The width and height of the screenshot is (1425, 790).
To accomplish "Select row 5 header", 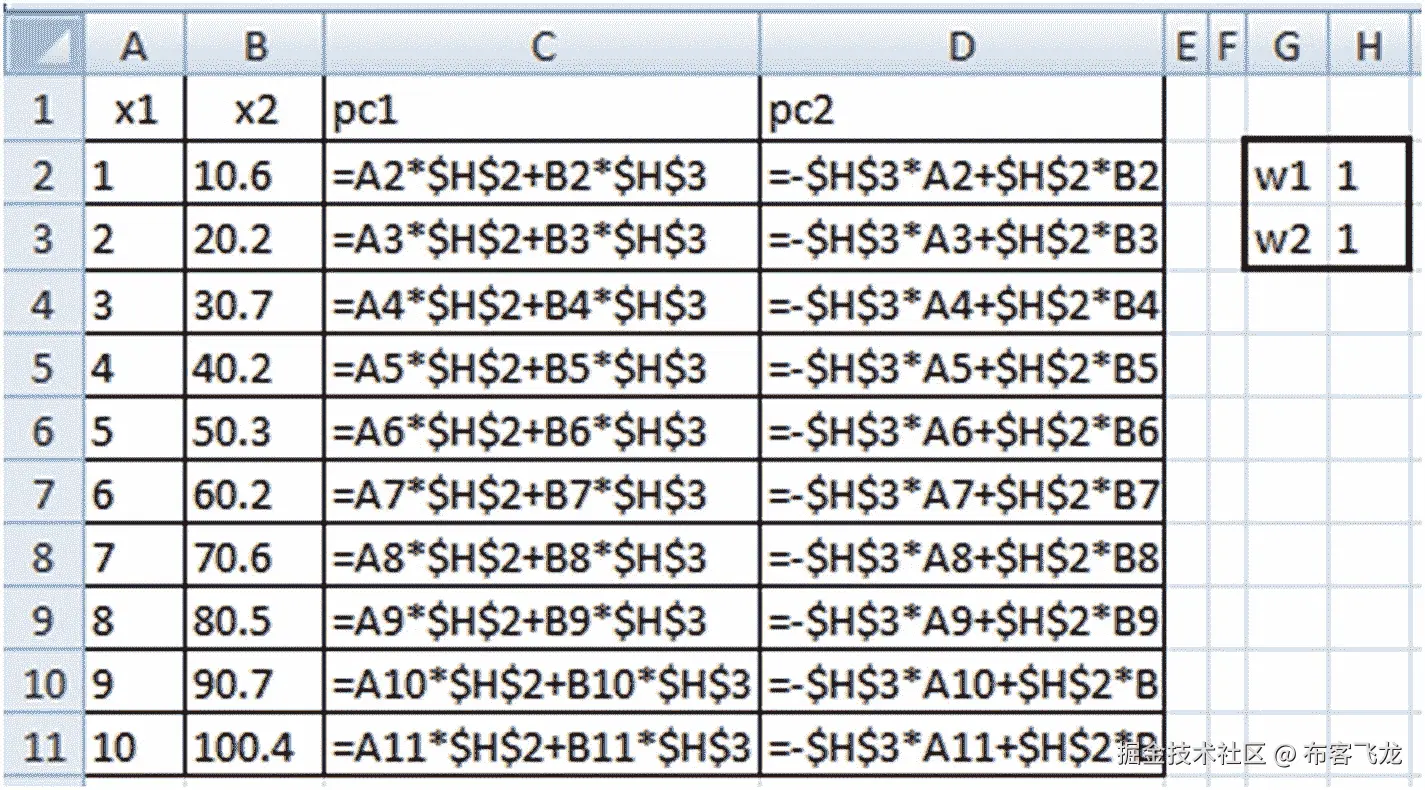I will (44, 367).
